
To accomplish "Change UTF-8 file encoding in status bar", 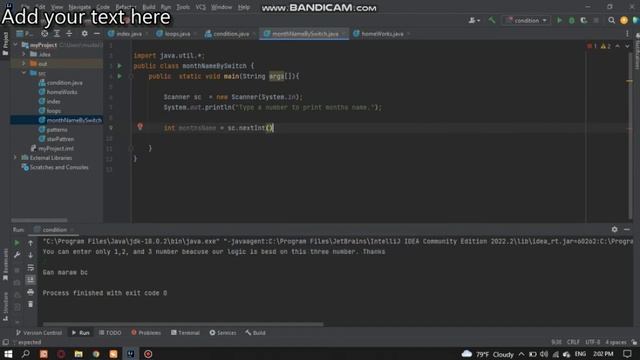I will tap(593, 342).
